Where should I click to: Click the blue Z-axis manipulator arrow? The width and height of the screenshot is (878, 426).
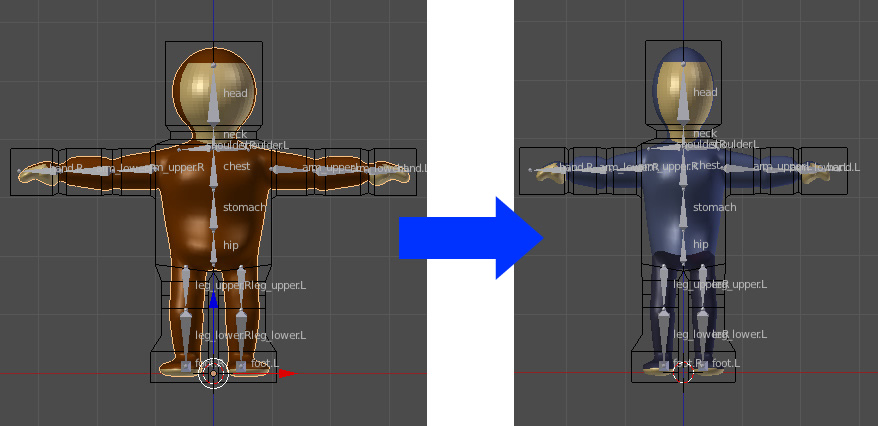click(213, 301)
